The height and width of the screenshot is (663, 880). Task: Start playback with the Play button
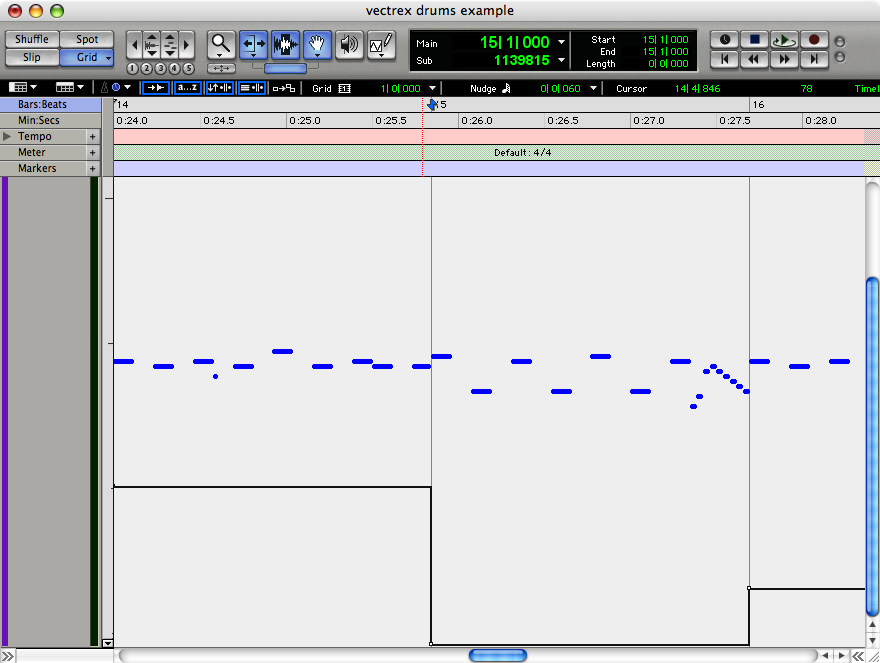coord(784,40)
